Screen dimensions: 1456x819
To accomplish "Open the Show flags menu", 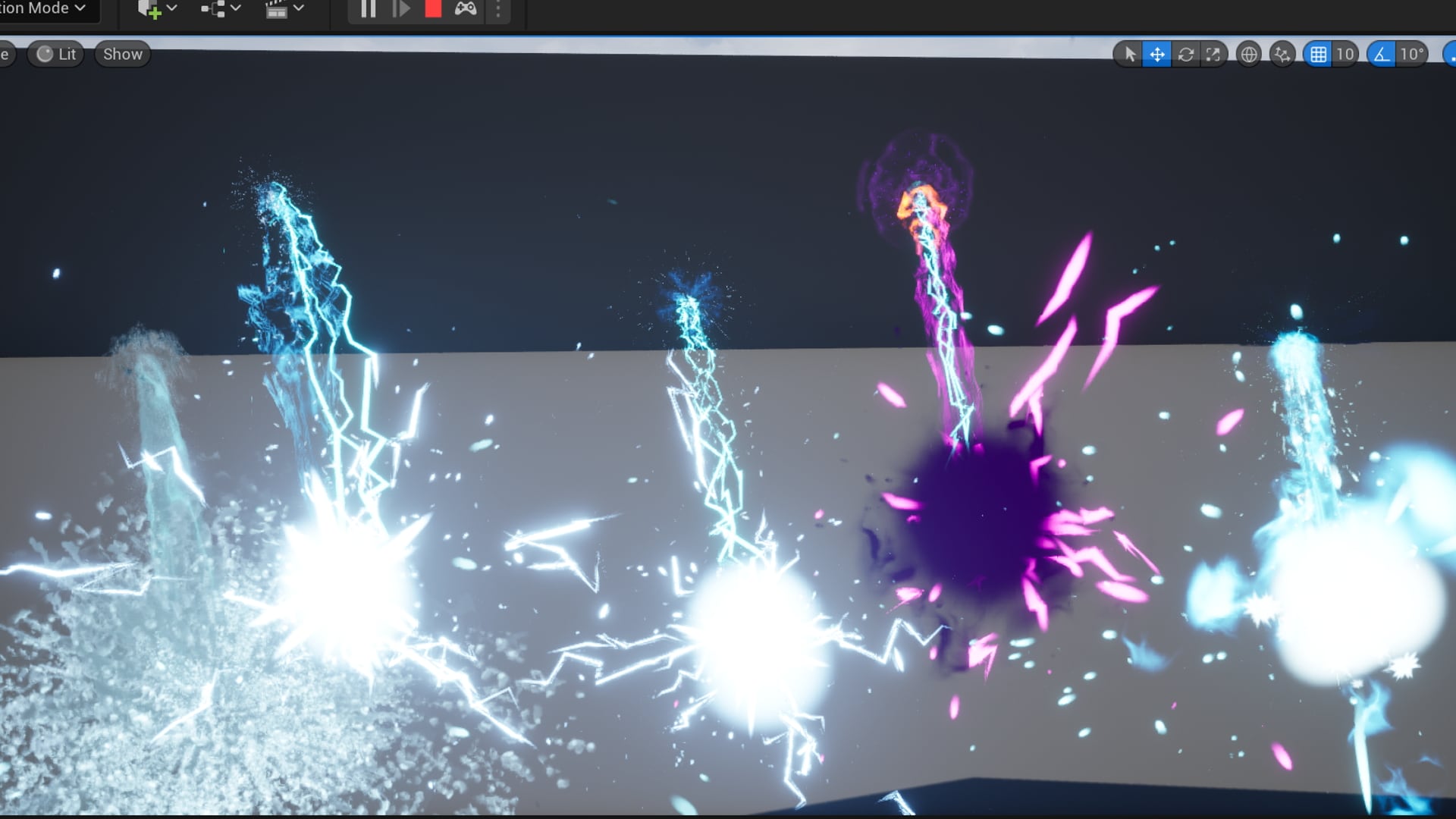I will pos(121,54).
